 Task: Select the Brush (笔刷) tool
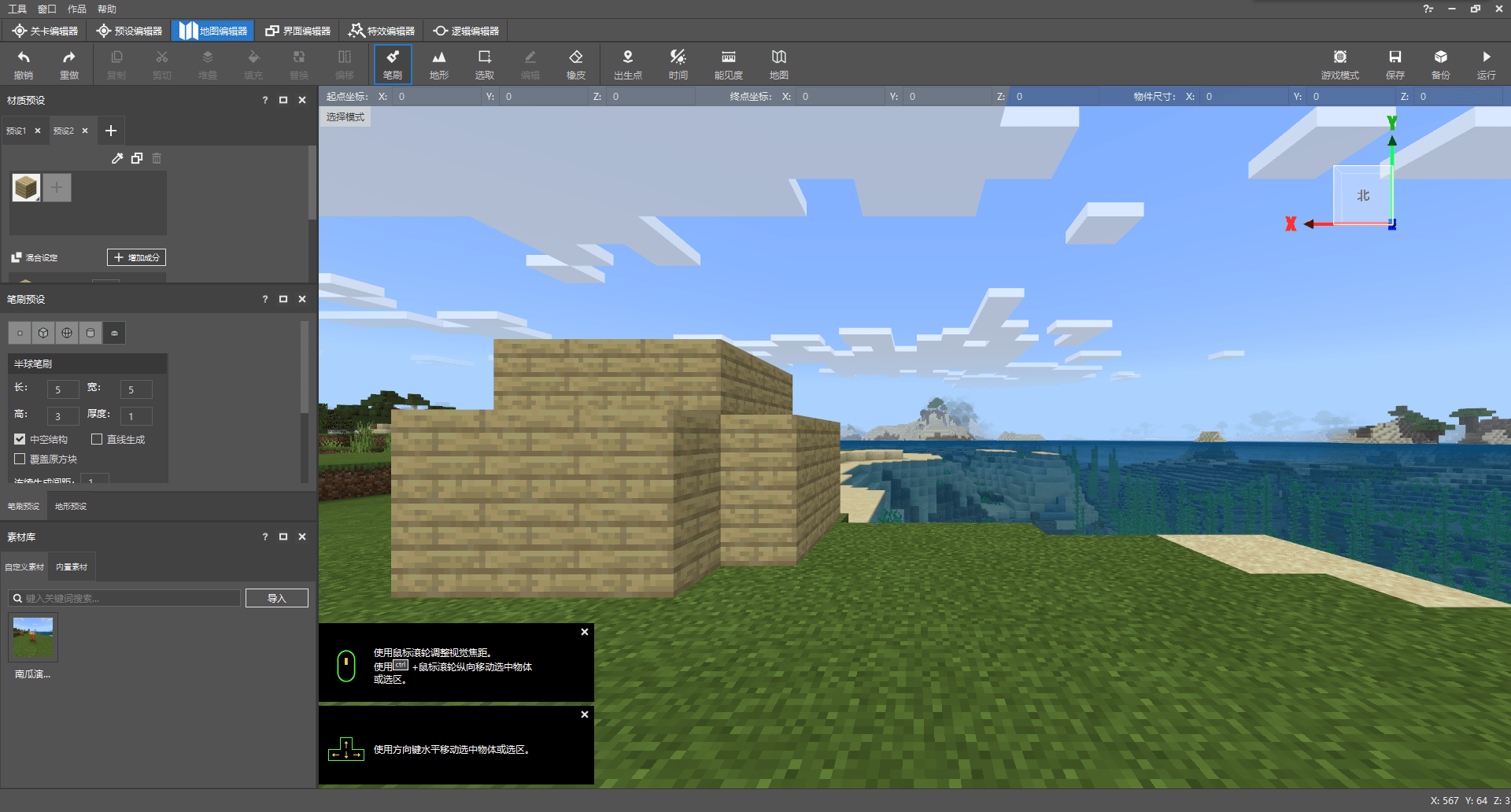pyautogui.click(x=393, y=64)
